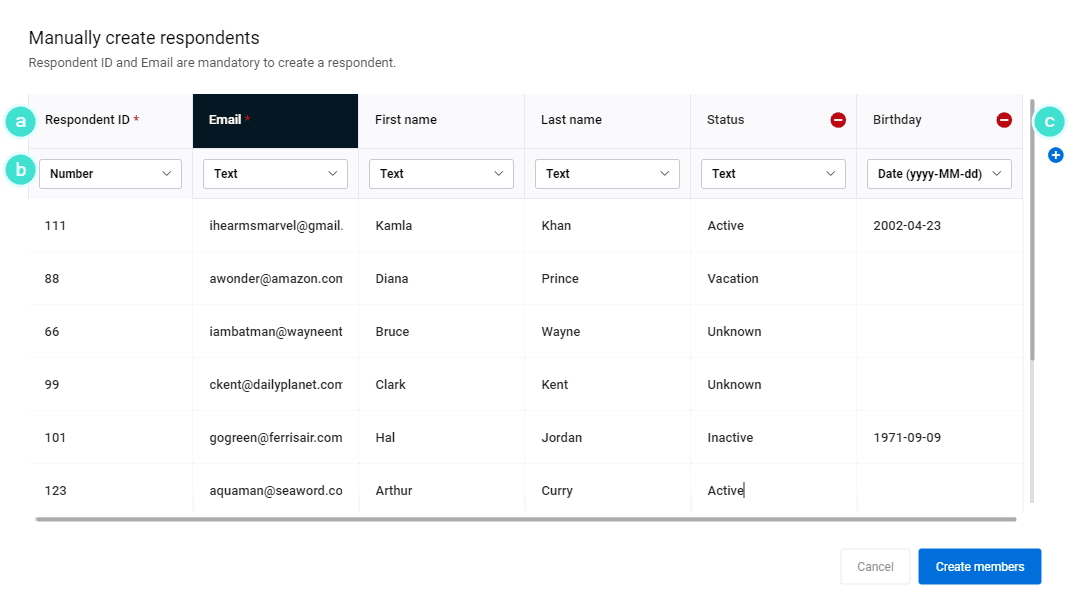Click the awonder@amazon email cell
The height and width of the screenshot is (603, 1079).
[x=275, y=278]
